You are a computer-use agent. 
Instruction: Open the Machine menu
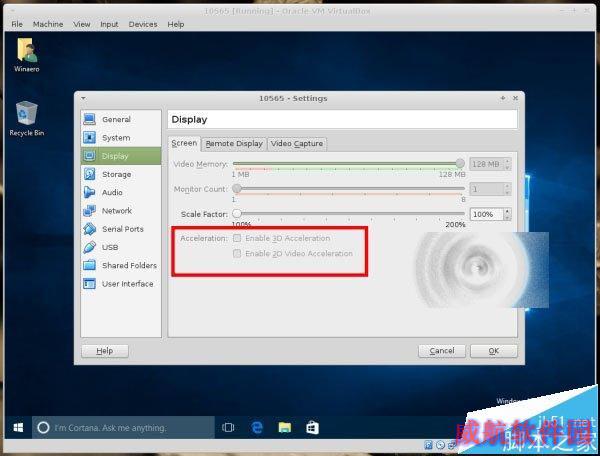[x=48, y=24]
